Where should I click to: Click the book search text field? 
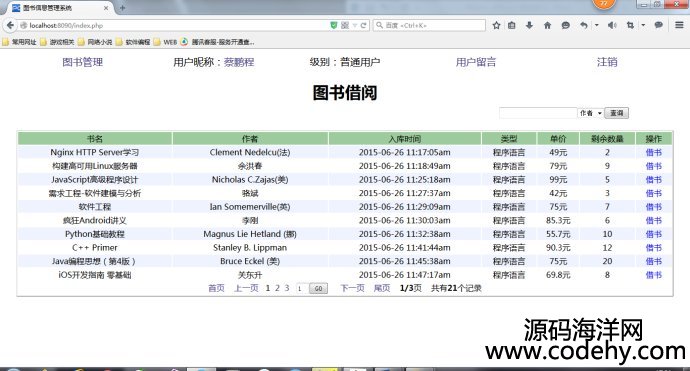click(x=538, y=113)
